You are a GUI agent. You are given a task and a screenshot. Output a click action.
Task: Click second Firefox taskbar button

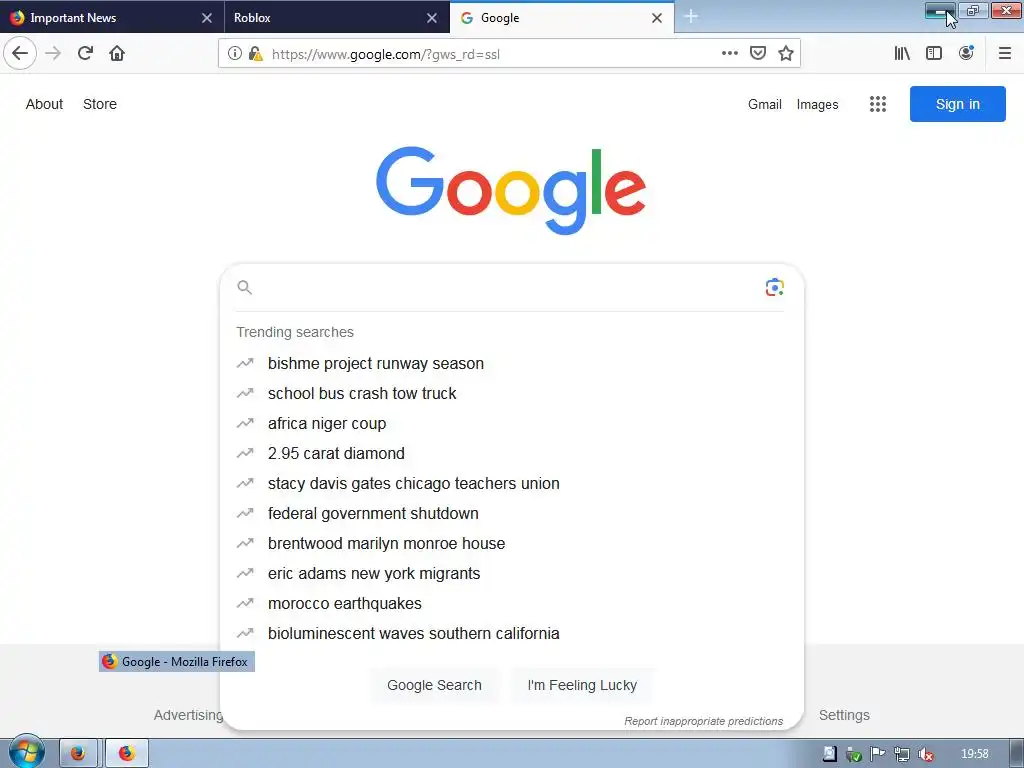127,753
